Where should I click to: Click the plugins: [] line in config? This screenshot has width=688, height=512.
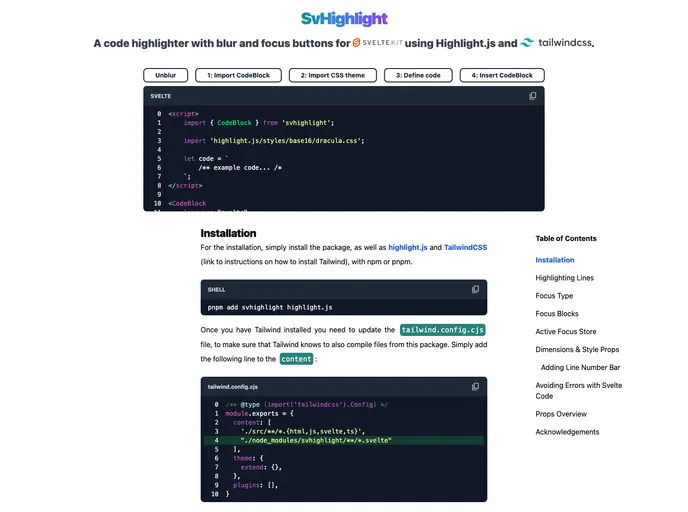tap(255, 485)
